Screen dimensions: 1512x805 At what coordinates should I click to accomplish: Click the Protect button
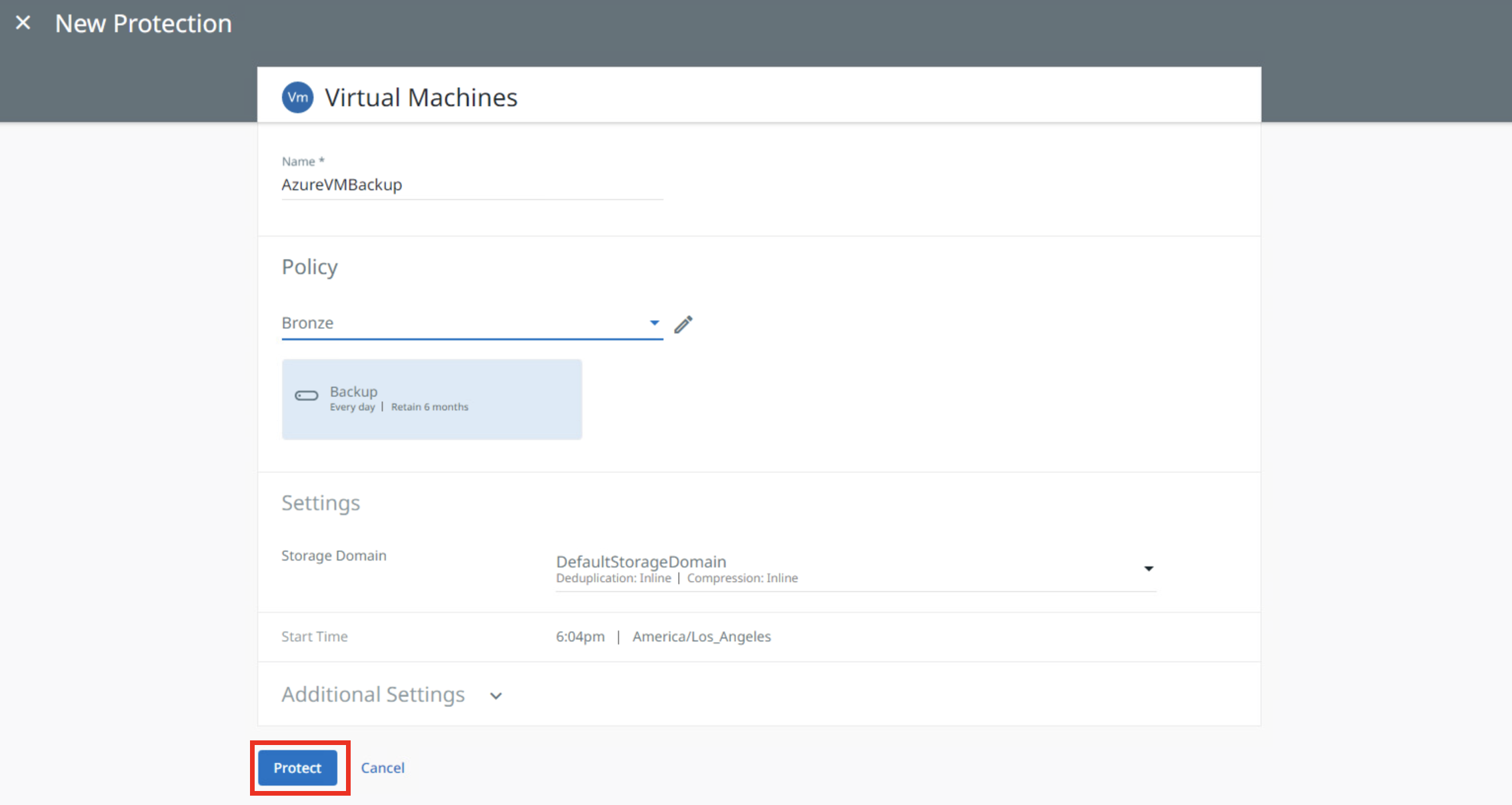[x=297, y=768]
